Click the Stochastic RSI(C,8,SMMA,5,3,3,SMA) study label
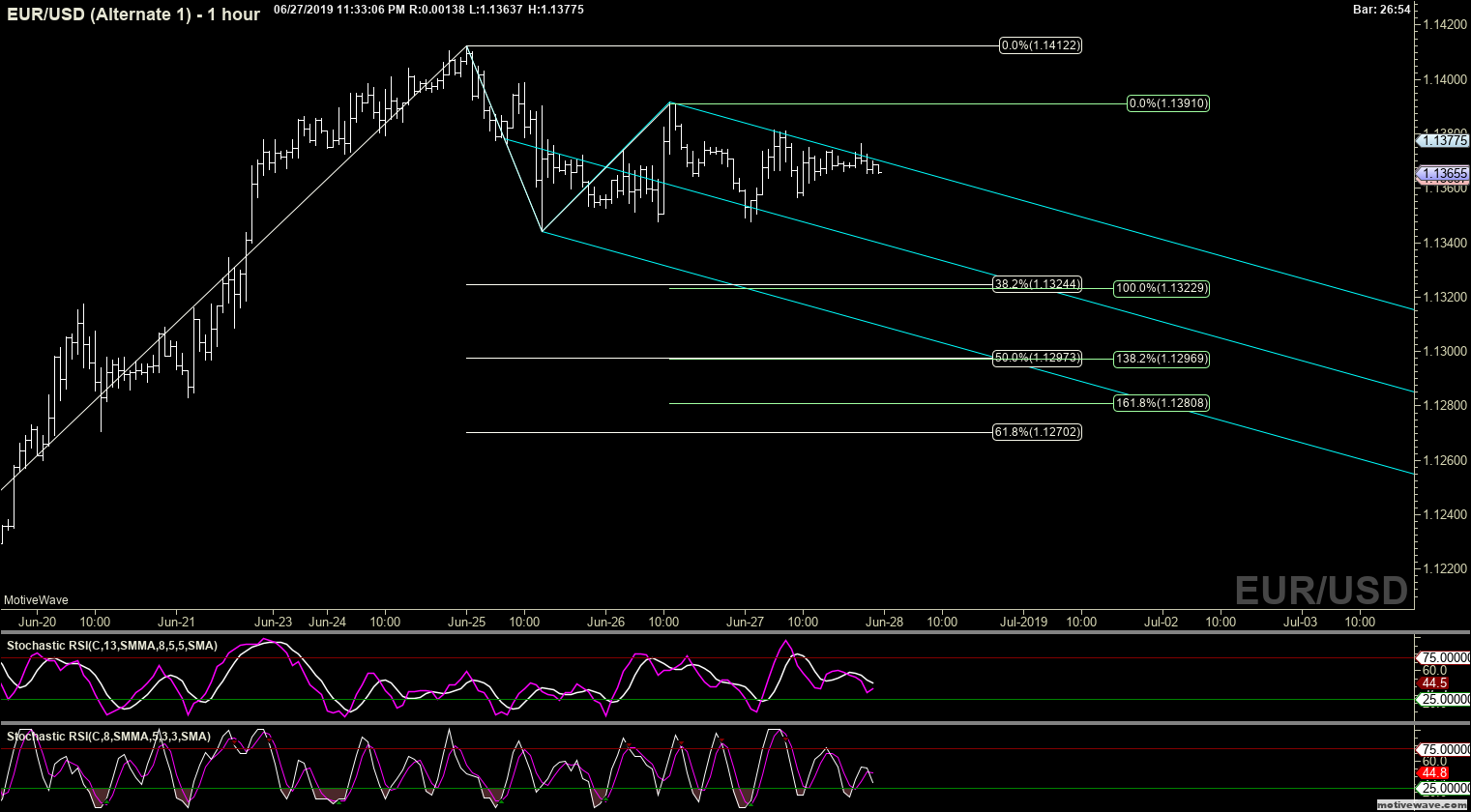 point(108,737)
